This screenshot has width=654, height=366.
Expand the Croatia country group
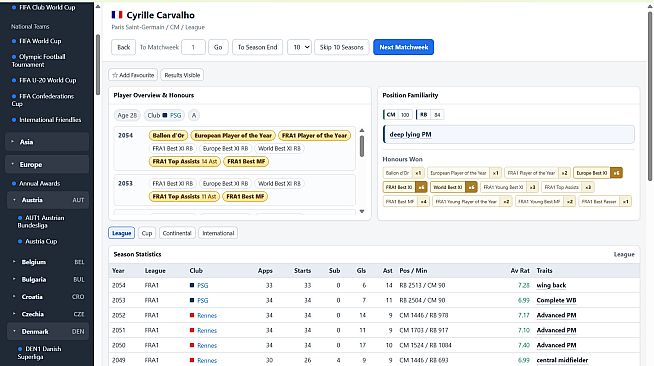pyautogui.click(x=47, y=297)
